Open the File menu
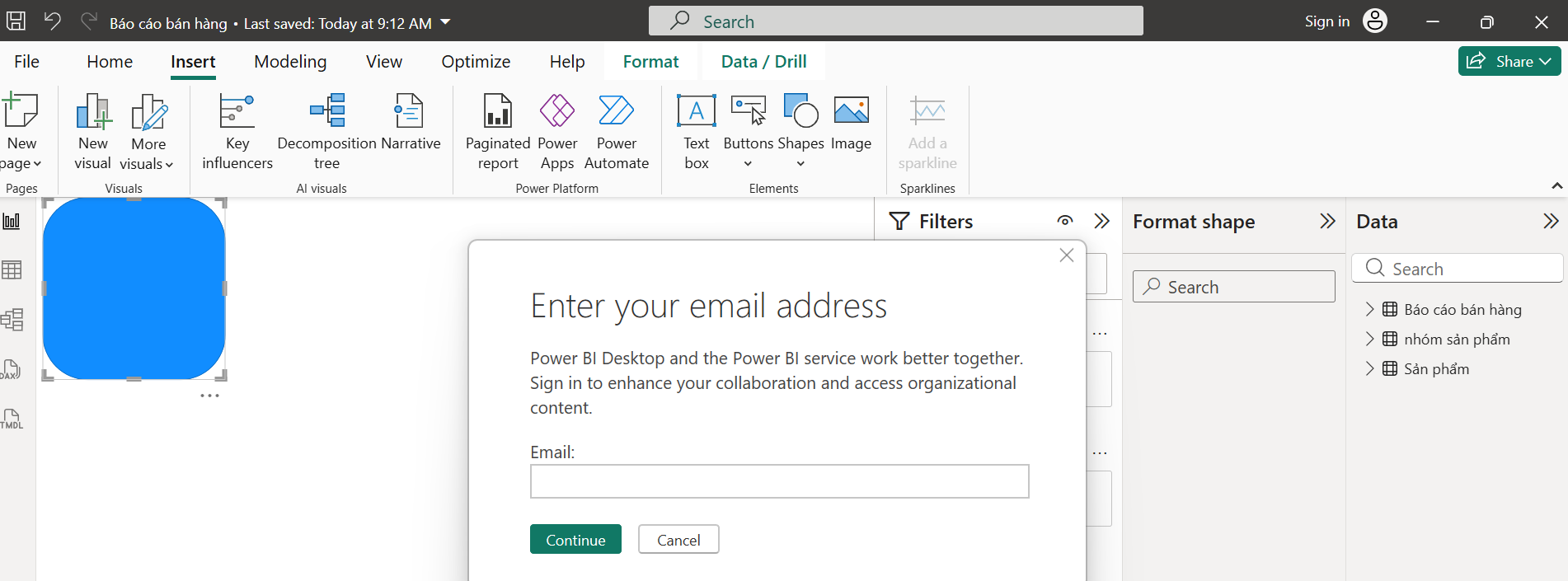Screen dimensions: 1568x581 [x=26, y=62]
